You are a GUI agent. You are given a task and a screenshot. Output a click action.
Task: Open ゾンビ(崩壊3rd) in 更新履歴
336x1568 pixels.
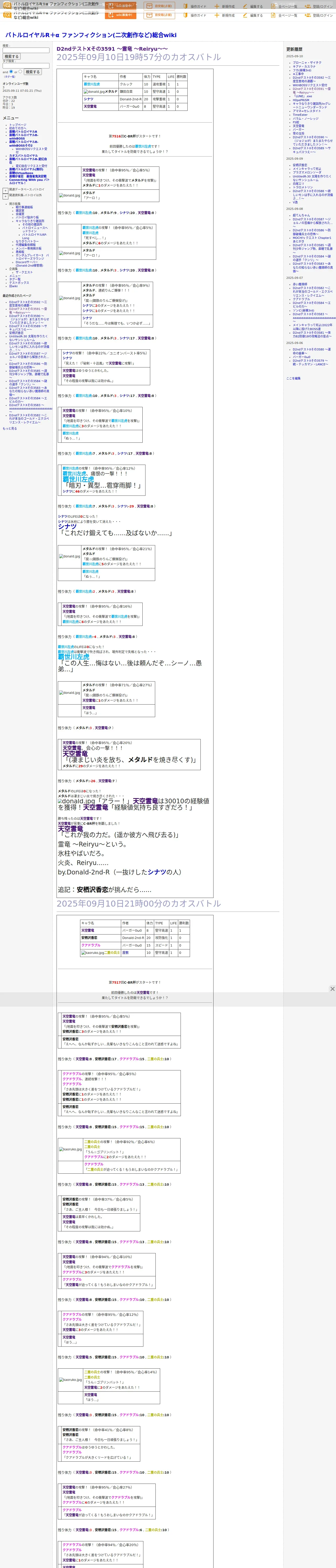point(304,310)
